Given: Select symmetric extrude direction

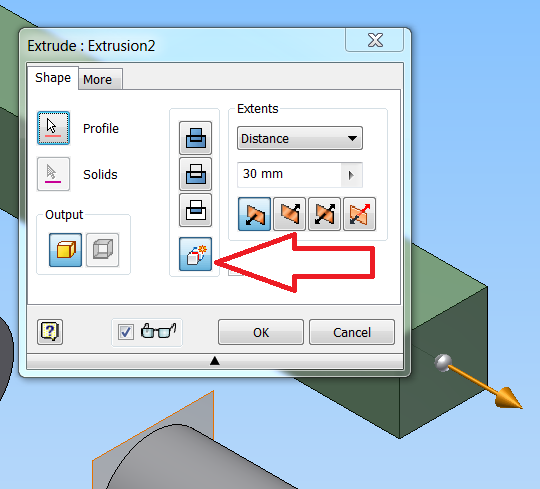Looking at the screenshot, I should pos(324,214).
